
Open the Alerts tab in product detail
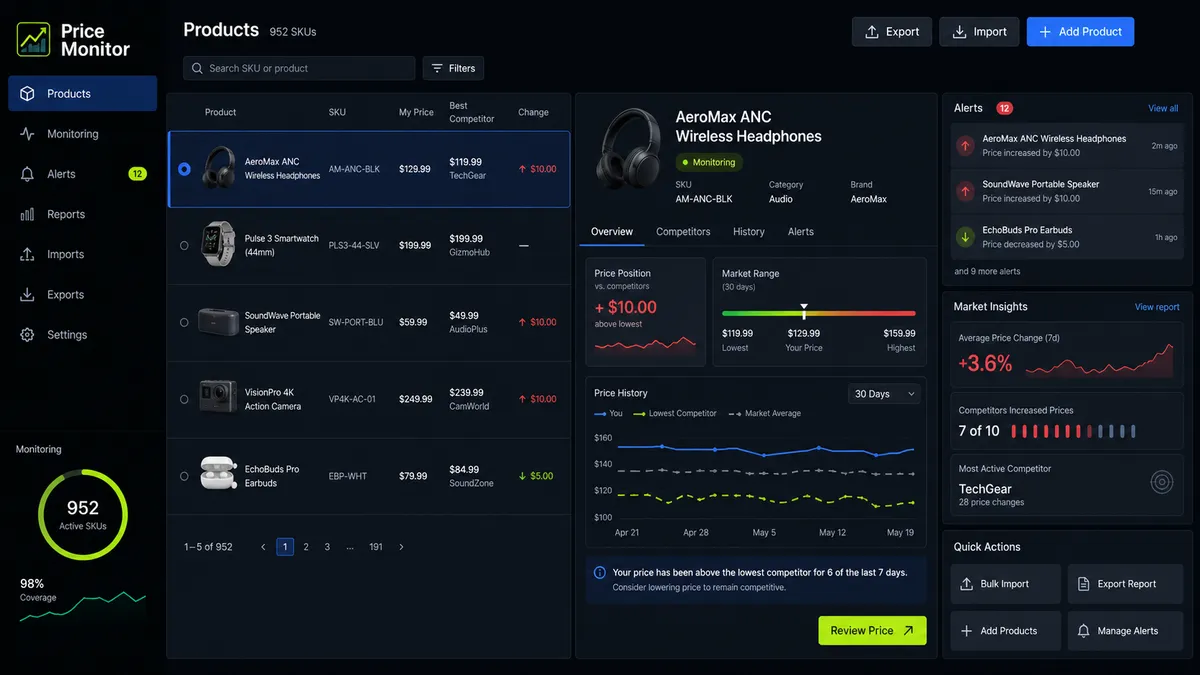tap(801, 231)
